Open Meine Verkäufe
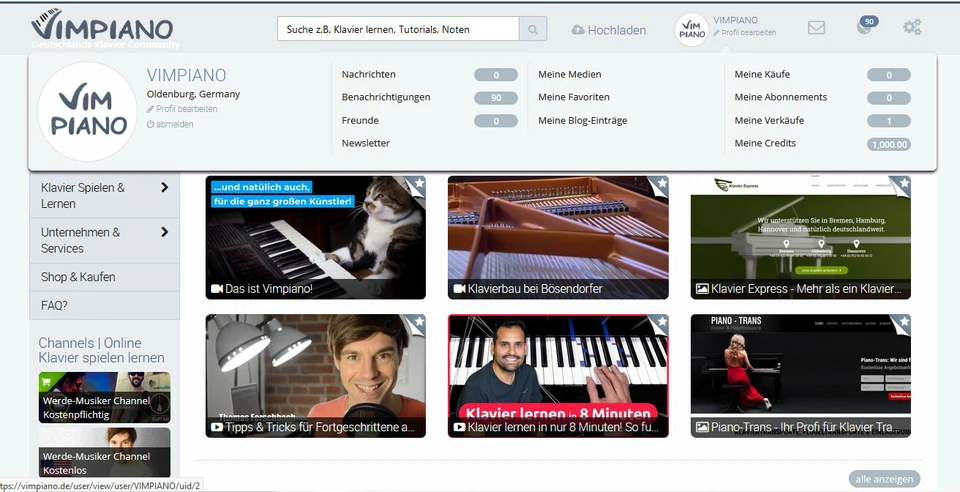960x492 pixels. click(x=769, y=121)
